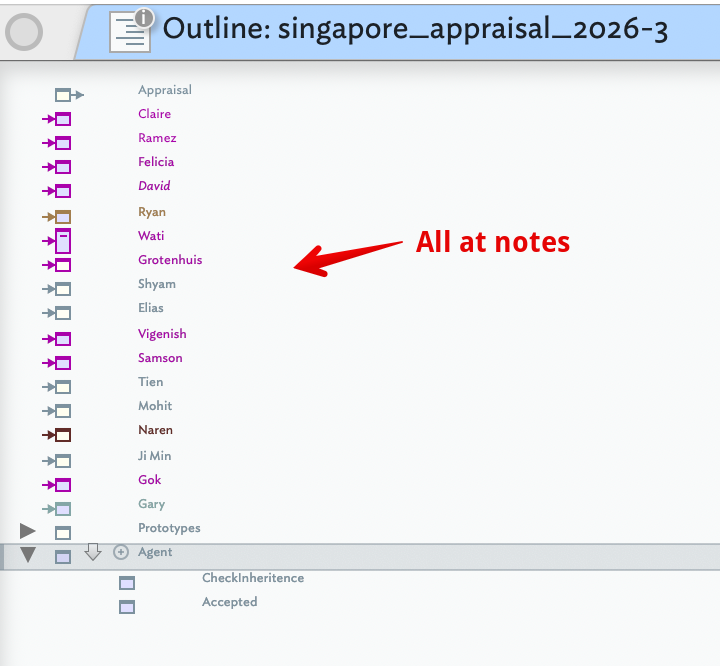
Task: Select the Grotenhuis note
Action: (170, 260)
